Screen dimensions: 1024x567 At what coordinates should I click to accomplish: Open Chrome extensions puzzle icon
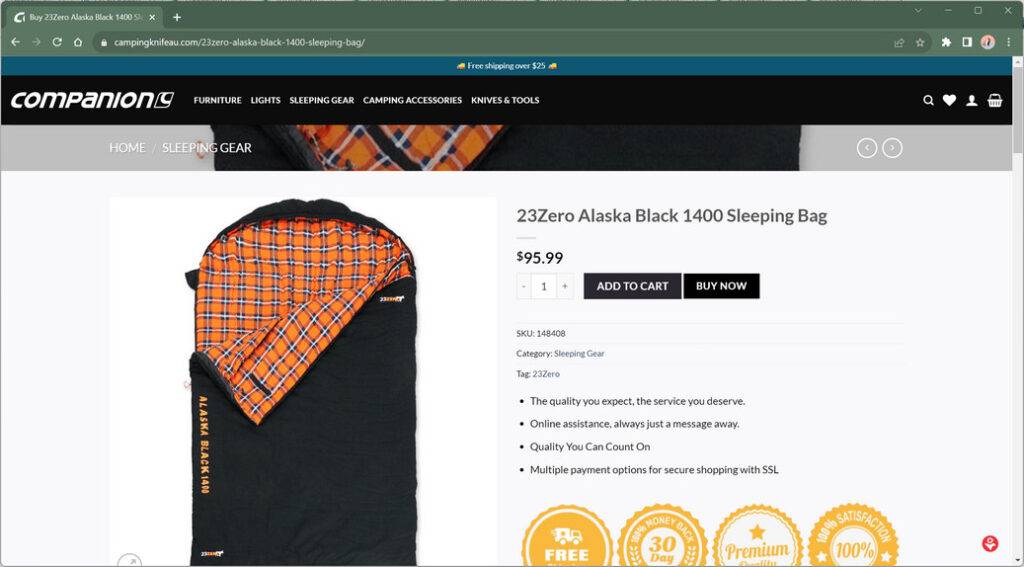(946, 42)
